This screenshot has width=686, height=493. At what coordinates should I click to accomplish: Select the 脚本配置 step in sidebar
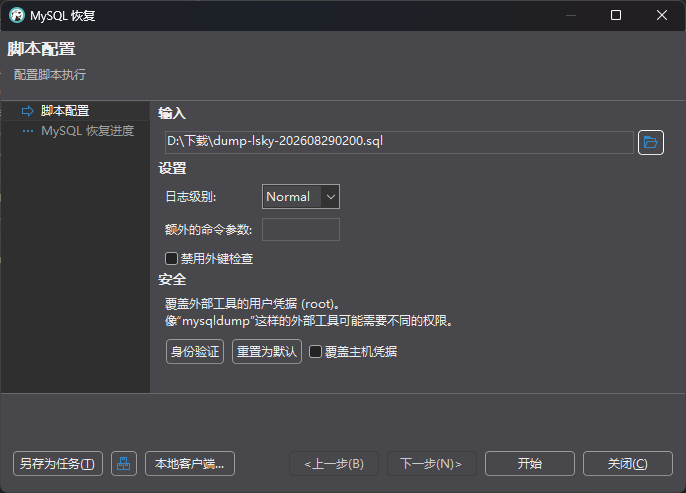coord(65,111)
